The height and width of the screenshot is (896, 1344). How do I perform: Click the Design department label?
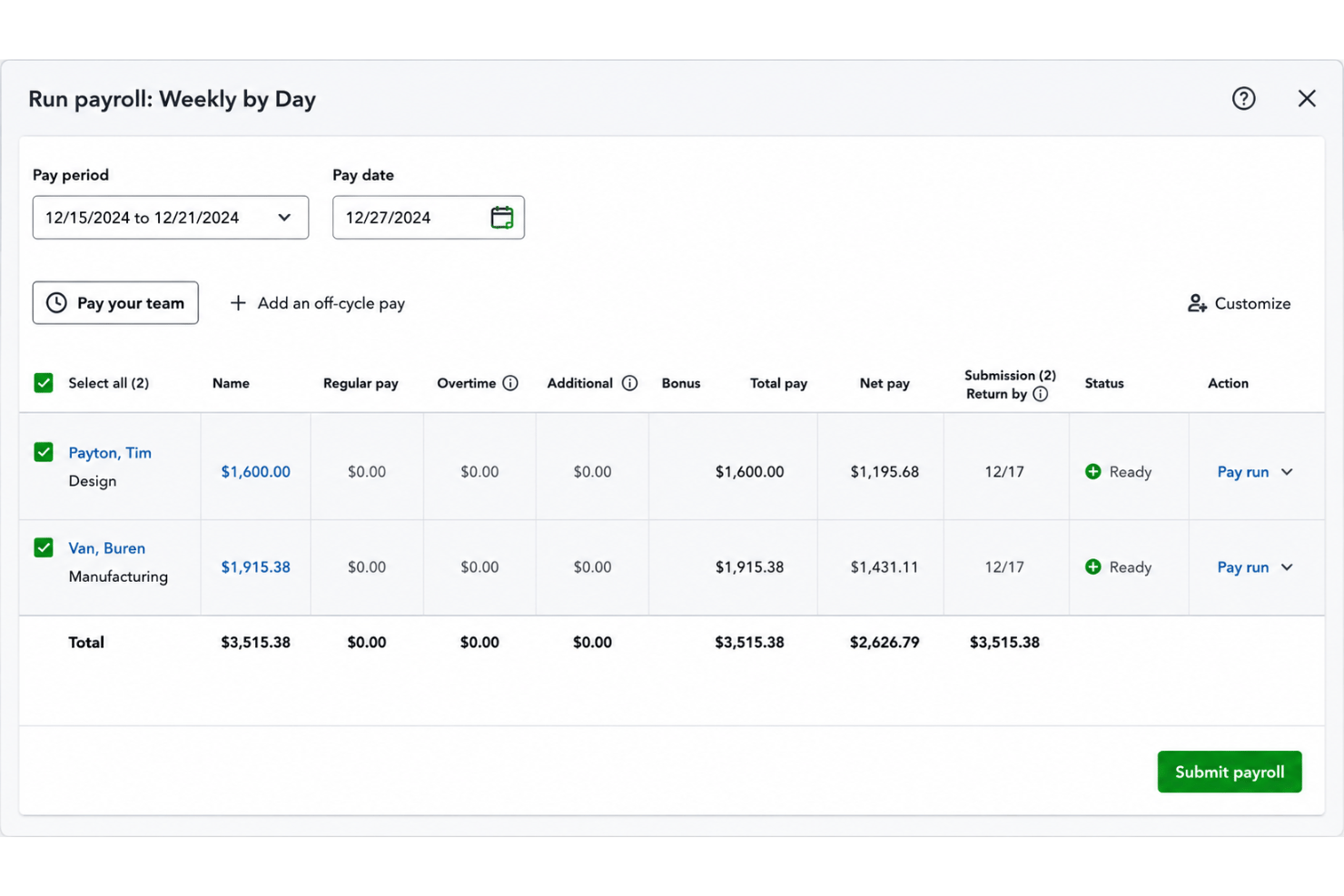pos(93,481)
